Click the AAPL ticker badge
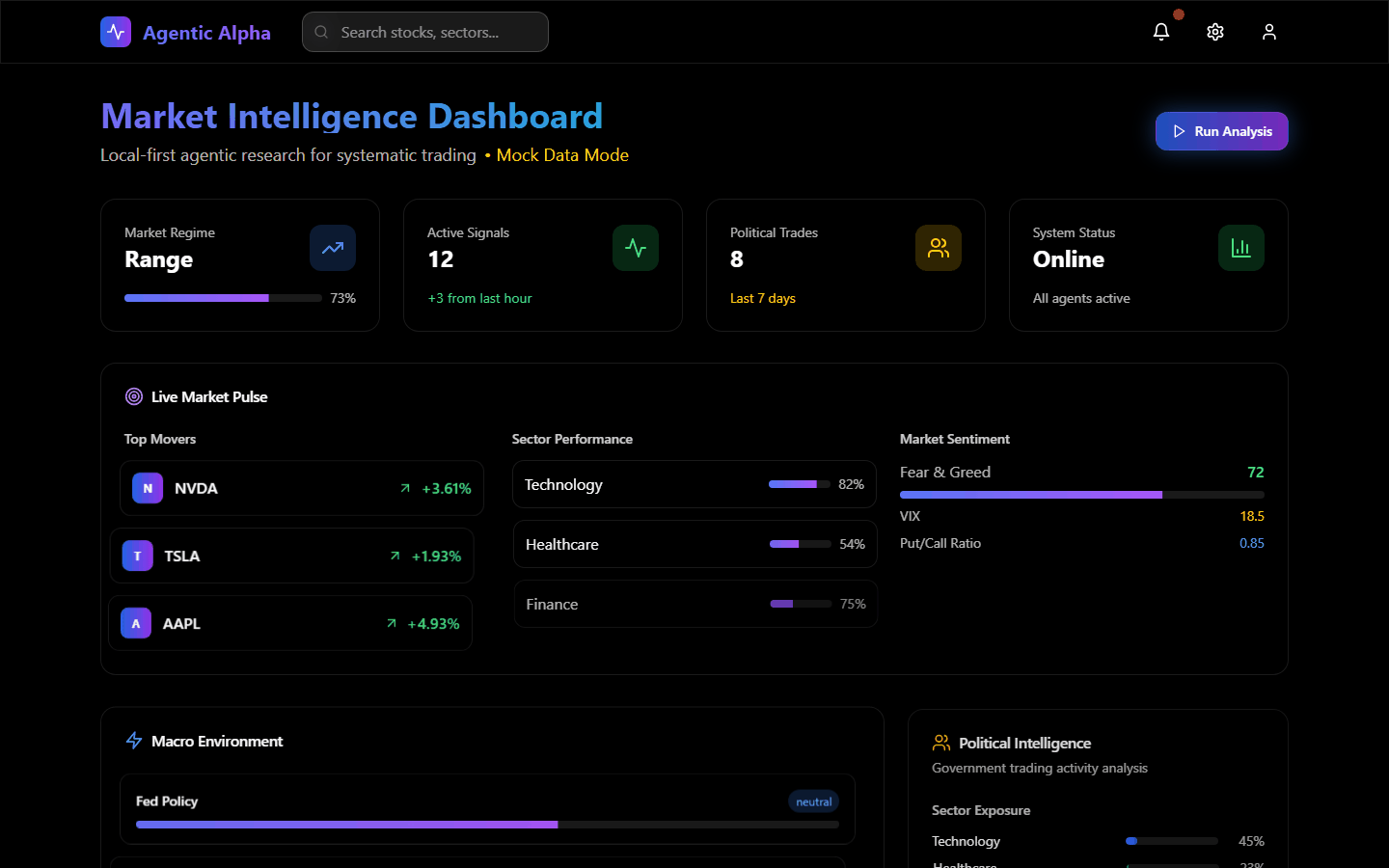Screen dimensions: 1389x868 point(136,623)
